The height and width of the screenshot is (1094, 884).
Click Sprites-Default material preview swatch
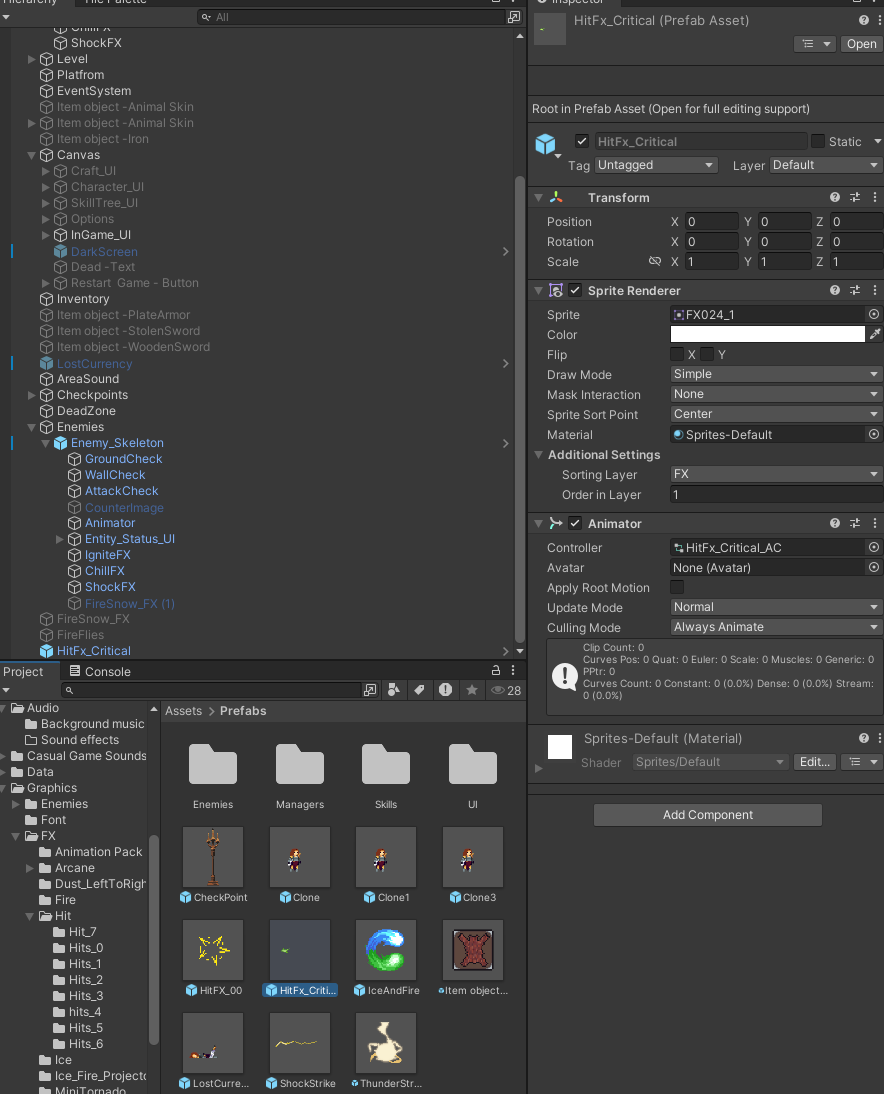point(560,747)
